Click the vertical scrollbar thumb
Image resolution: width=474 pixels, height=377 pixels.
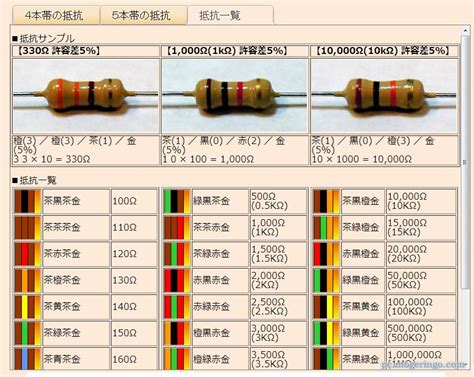pyautogui.click(x=465, y=162)
